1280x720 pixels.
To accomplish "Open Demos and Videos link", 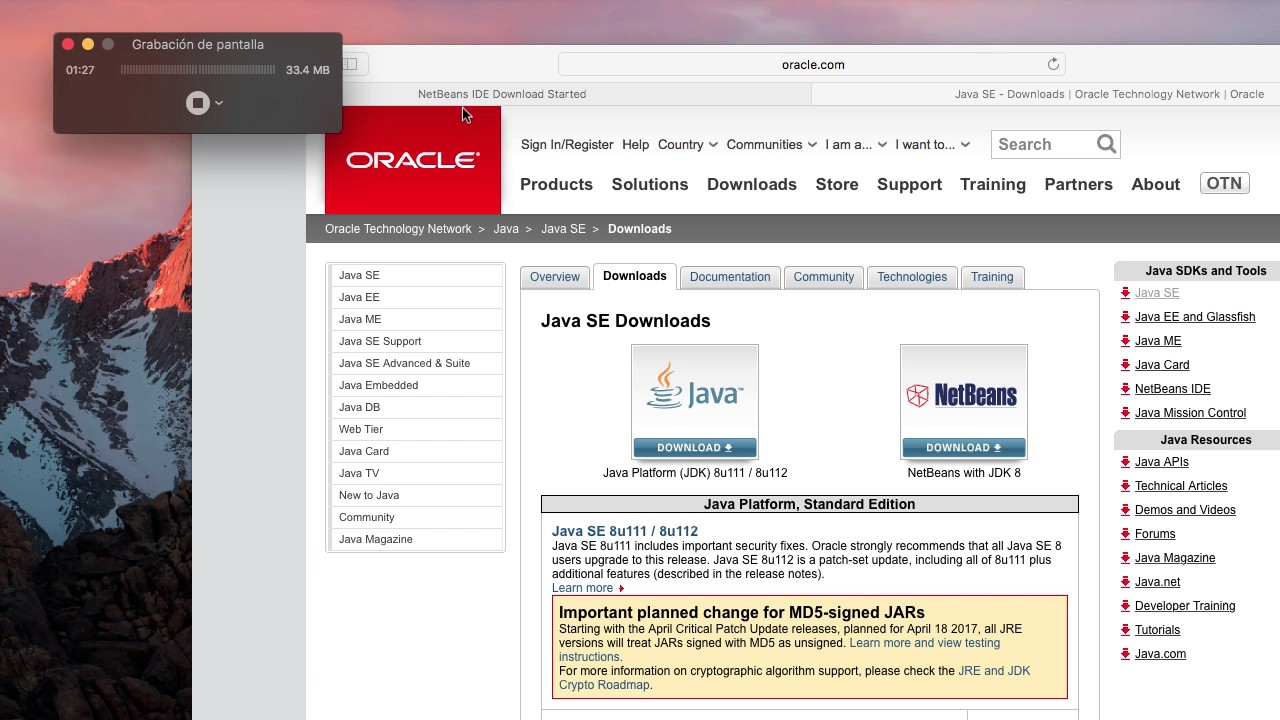I will 1185,510.
